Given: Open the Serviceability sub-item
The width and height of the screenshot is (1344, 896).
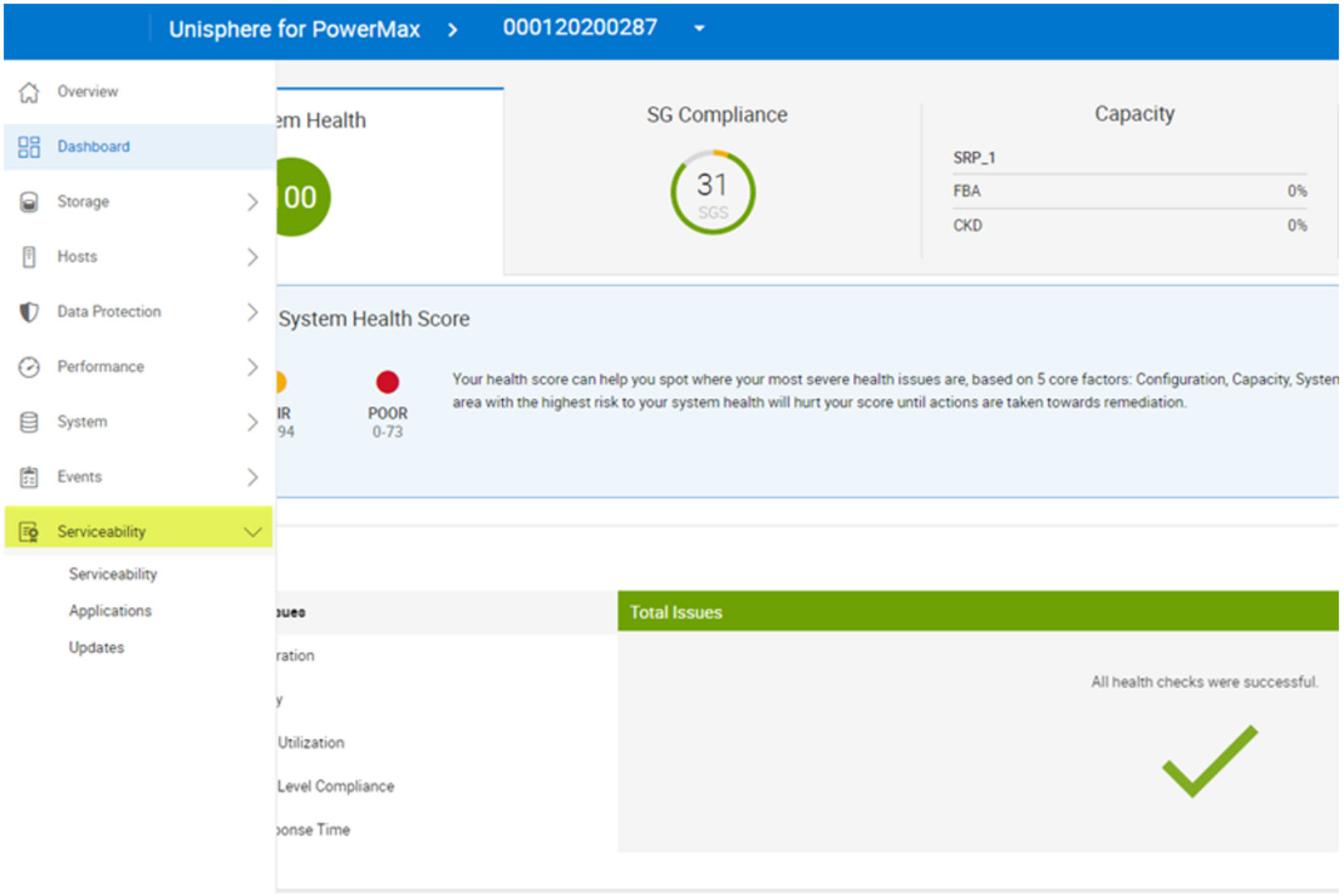Looking at the screenshot, I should click(112, 574).
